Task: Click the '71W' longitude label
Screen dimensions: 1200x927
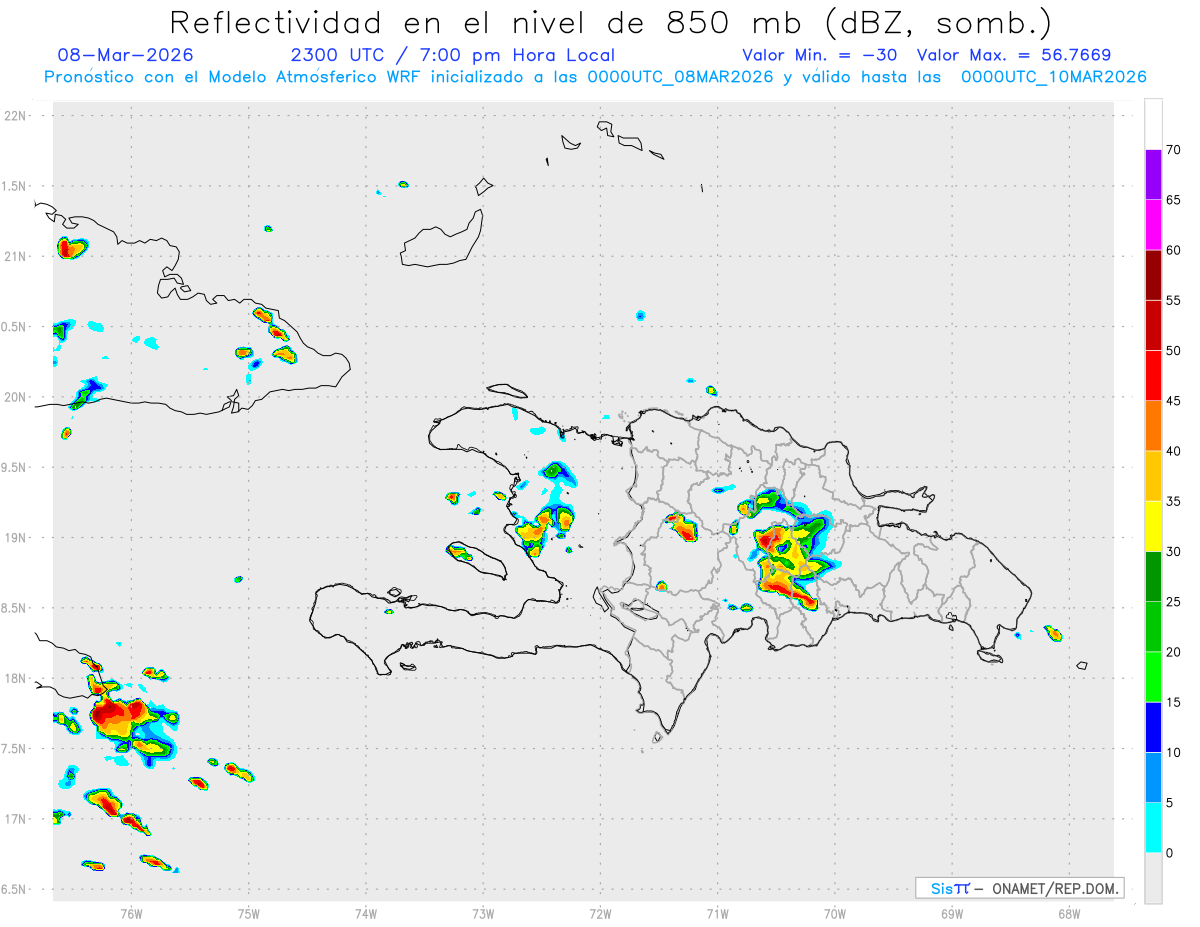Action: click(x=717, y=912)
